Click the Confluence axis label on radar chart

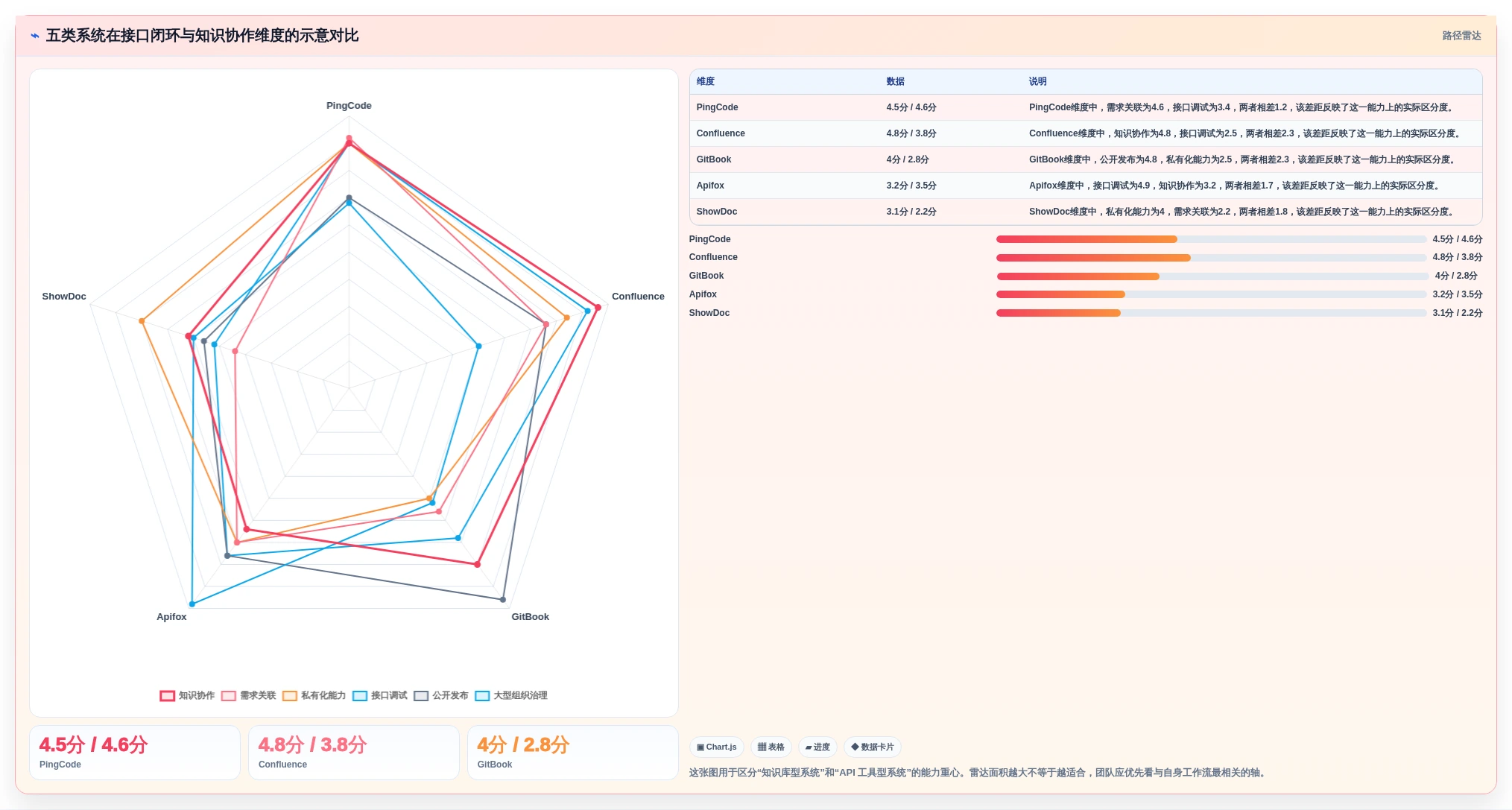tap(638, 297)
